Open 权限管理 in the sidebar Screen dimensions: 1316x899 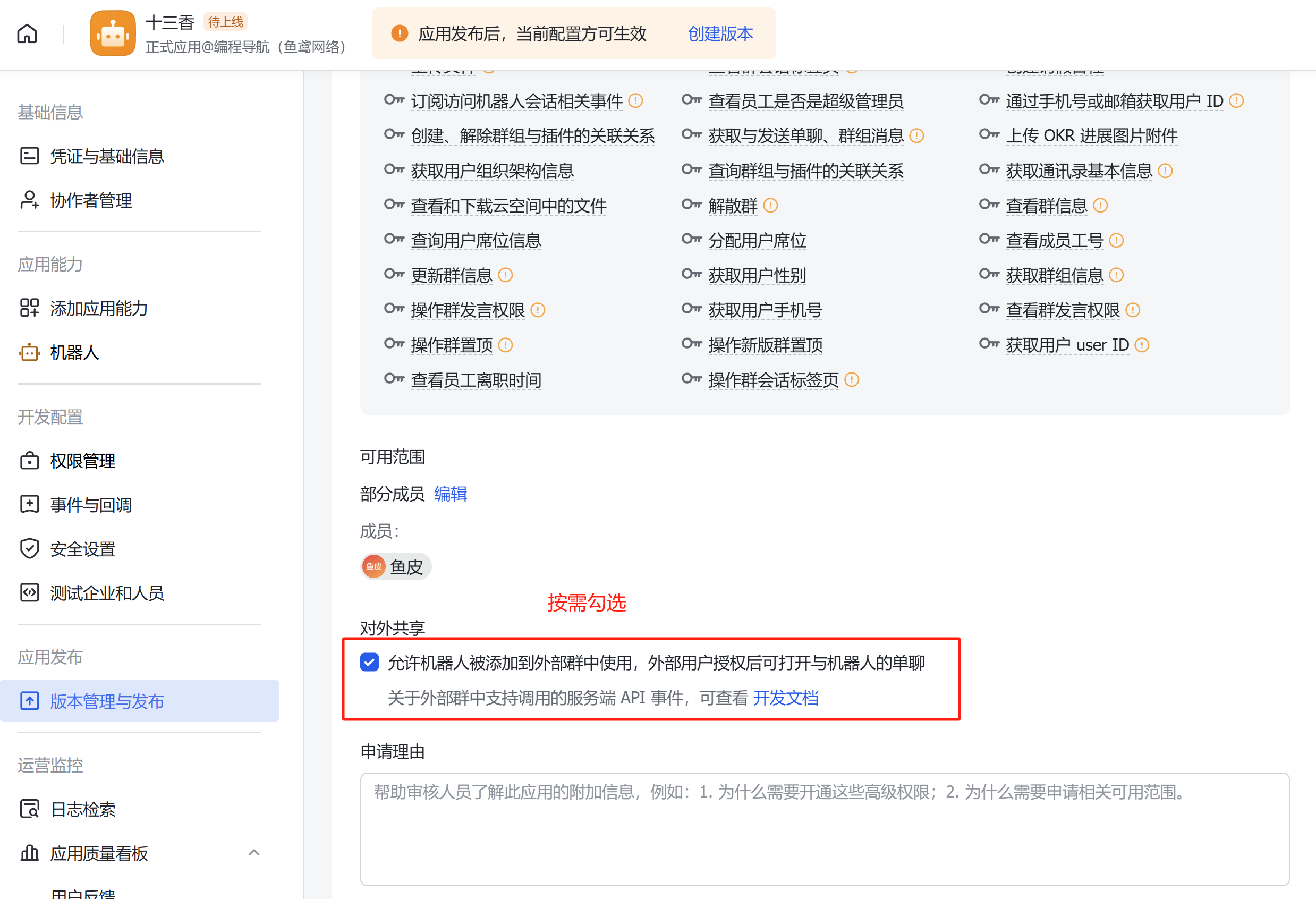(x=83, y=461)
